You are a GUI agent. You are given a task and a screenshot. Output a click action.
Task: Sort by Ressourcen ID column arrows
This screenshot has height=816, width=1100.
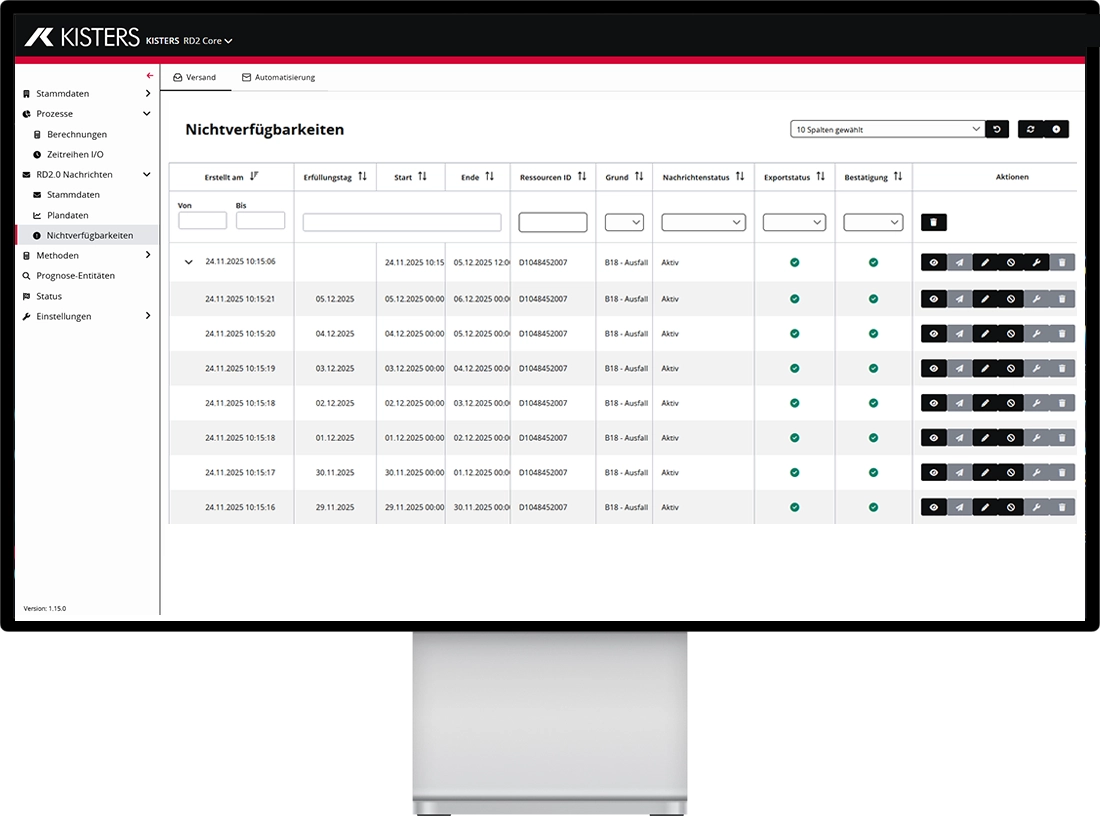582,177
